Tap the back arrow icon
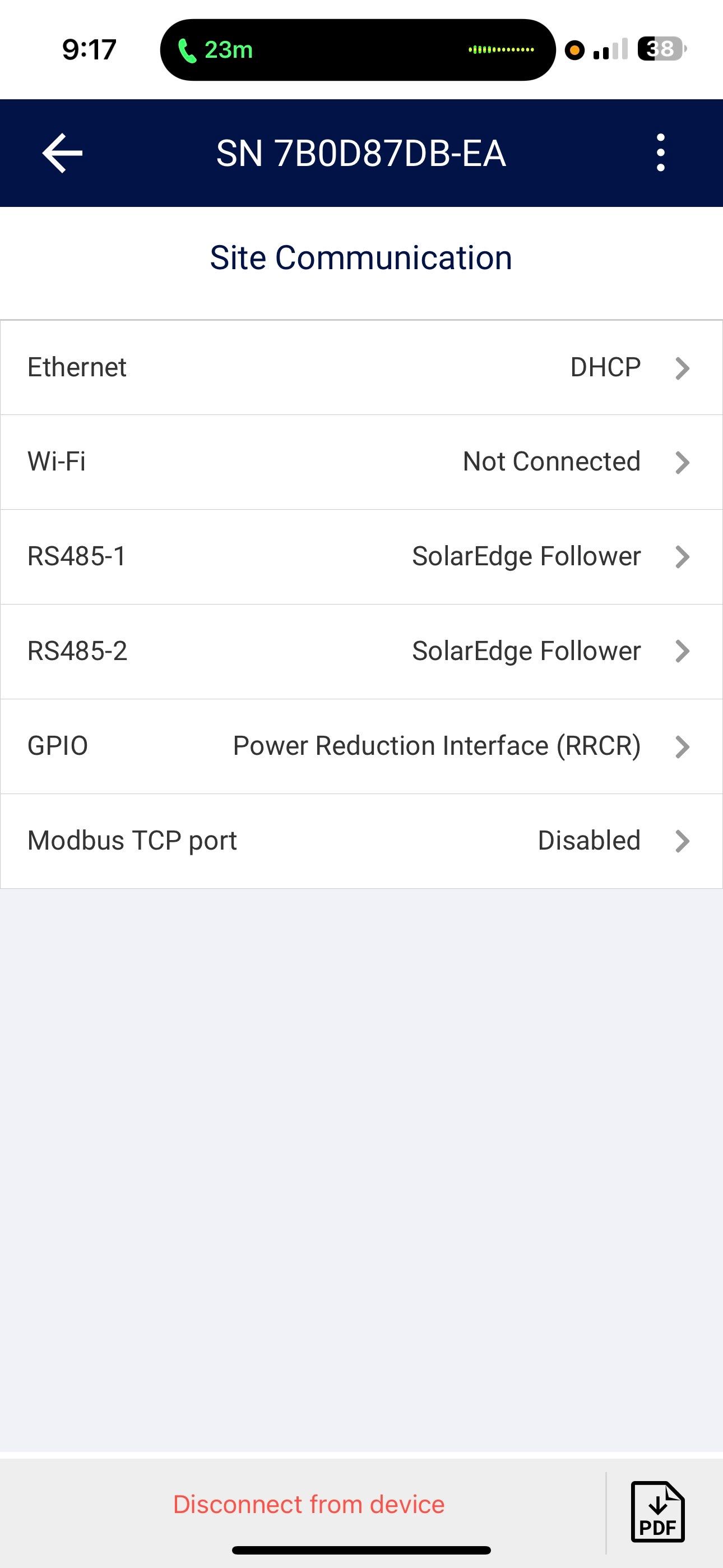The height and width of the screenshot is (1568, 723). click(62, 154)
